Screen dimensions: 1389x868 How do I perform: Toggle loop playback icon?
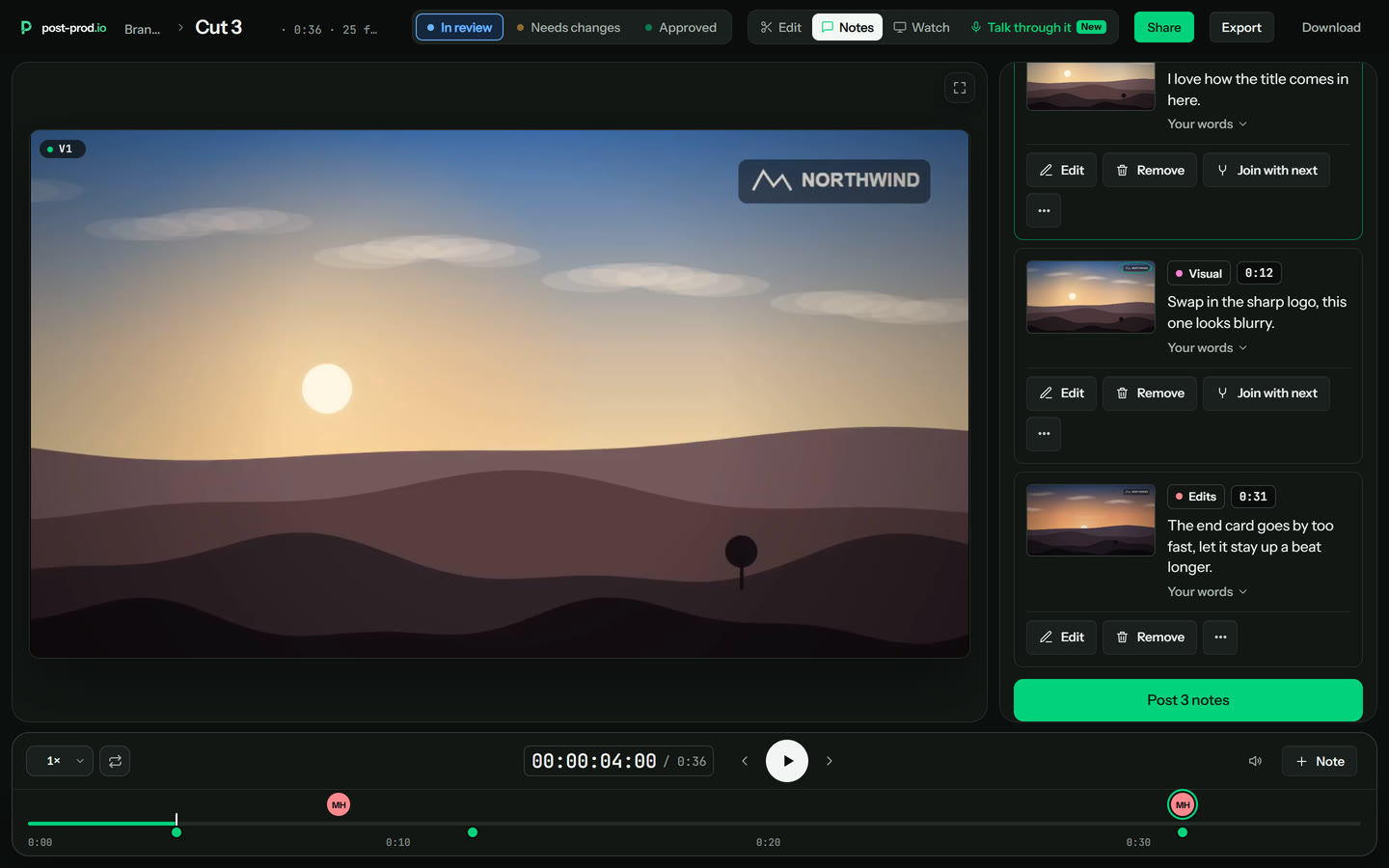[115, 761]
